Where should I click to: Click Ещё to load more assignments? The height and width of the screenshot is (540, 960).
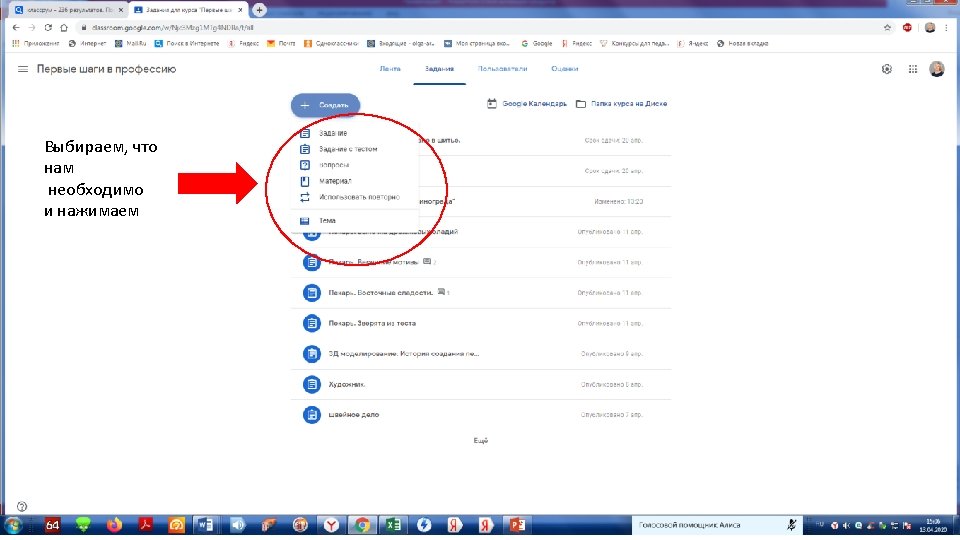[x=481, y=441]
